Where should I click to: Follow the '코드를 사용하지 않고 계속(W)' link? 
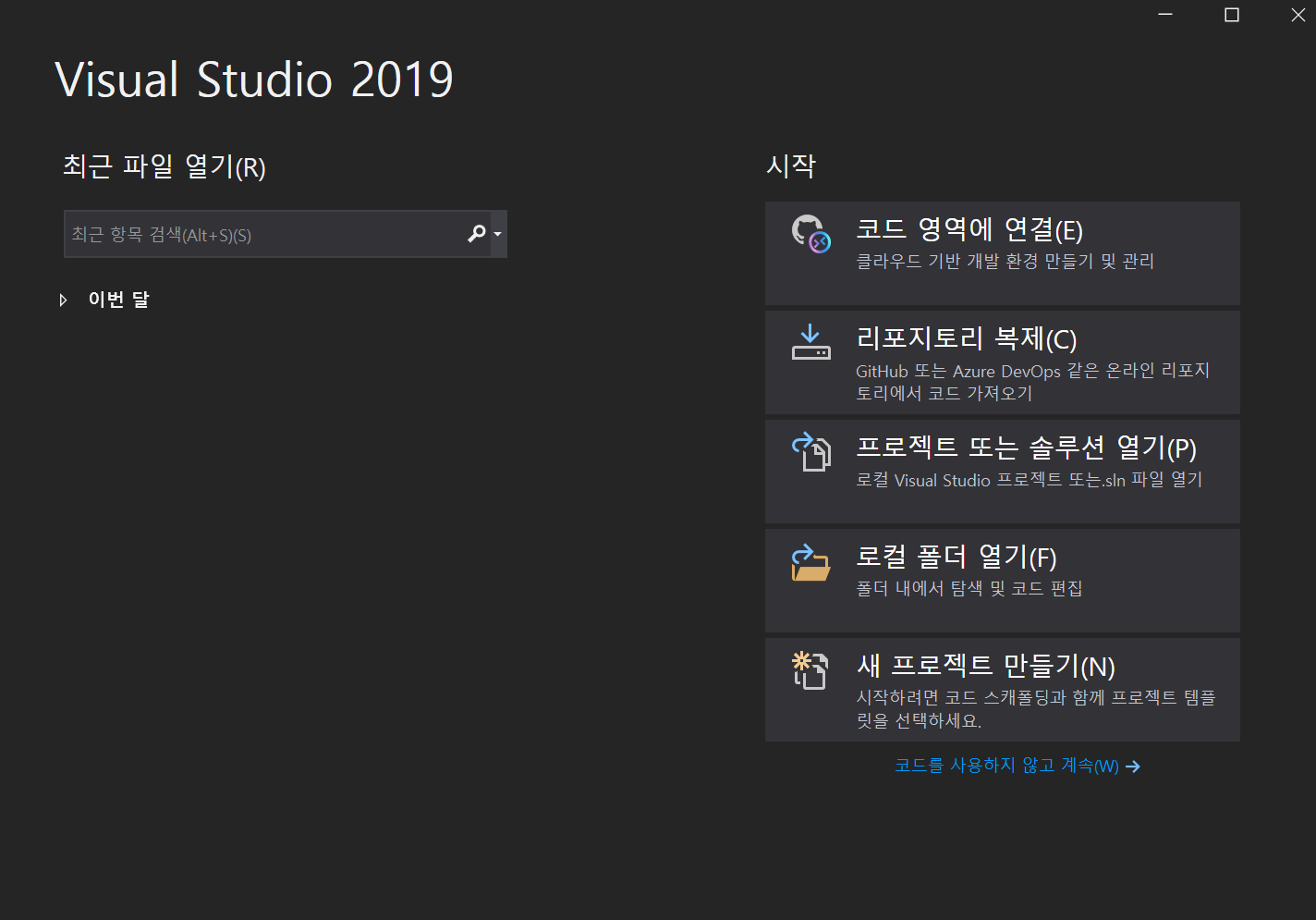point(1017,766)
